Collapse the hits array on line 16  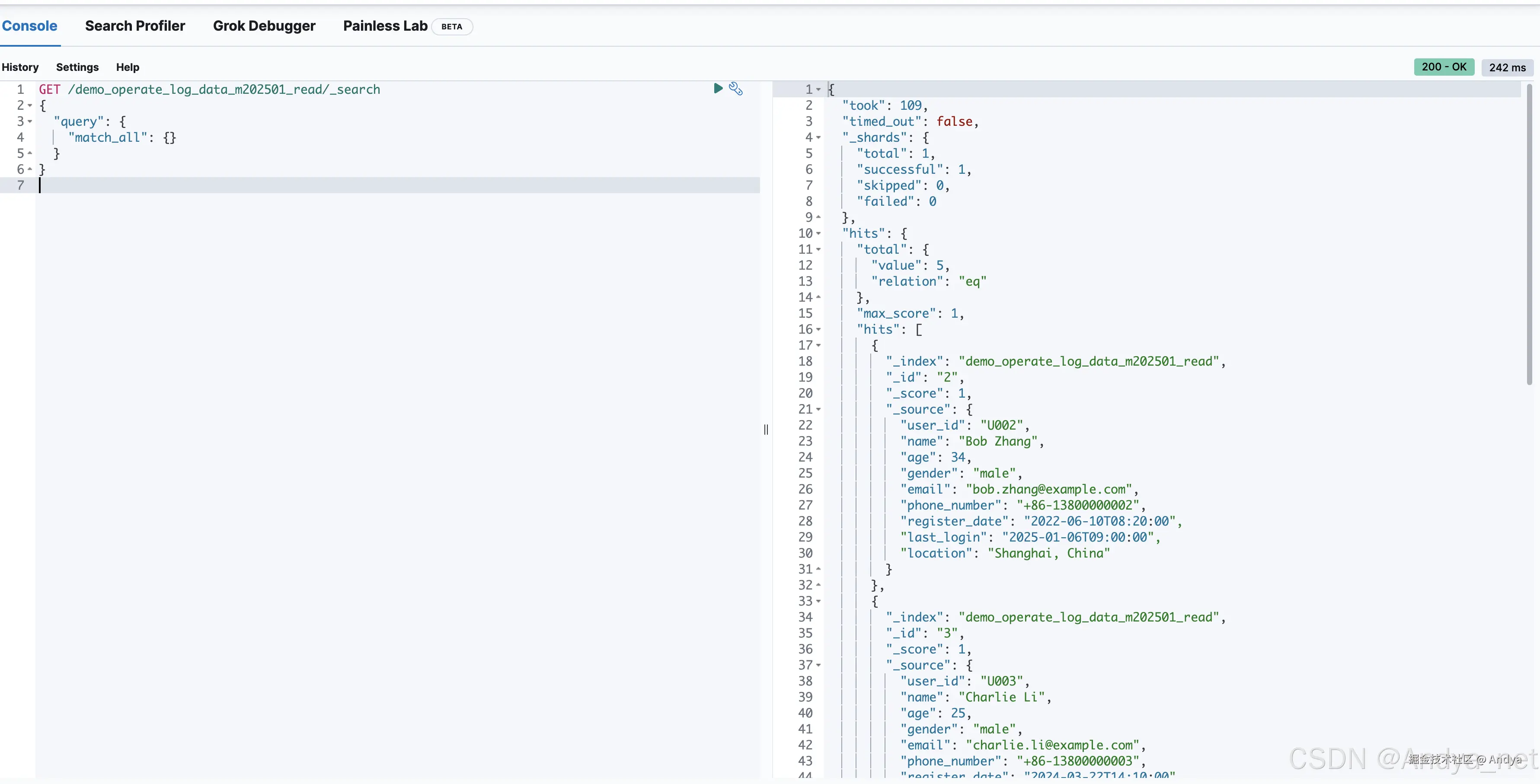click(818, 330)
